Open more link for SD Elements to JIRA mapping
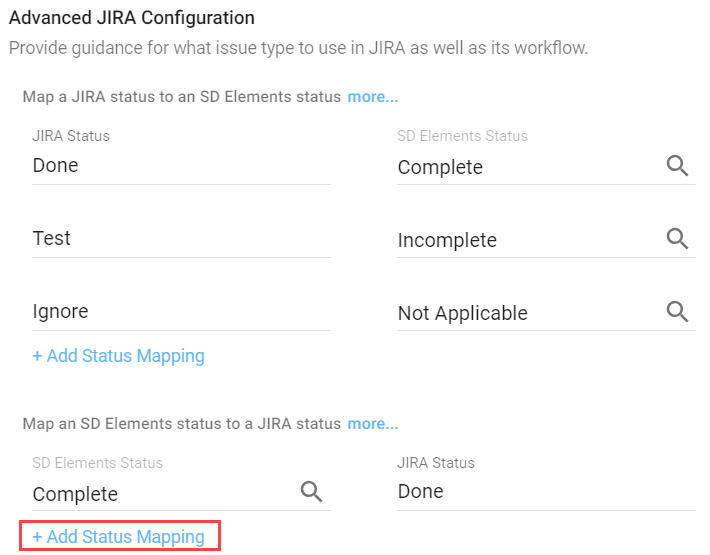The height and width of the screenshot is (555, 710). 373,424
